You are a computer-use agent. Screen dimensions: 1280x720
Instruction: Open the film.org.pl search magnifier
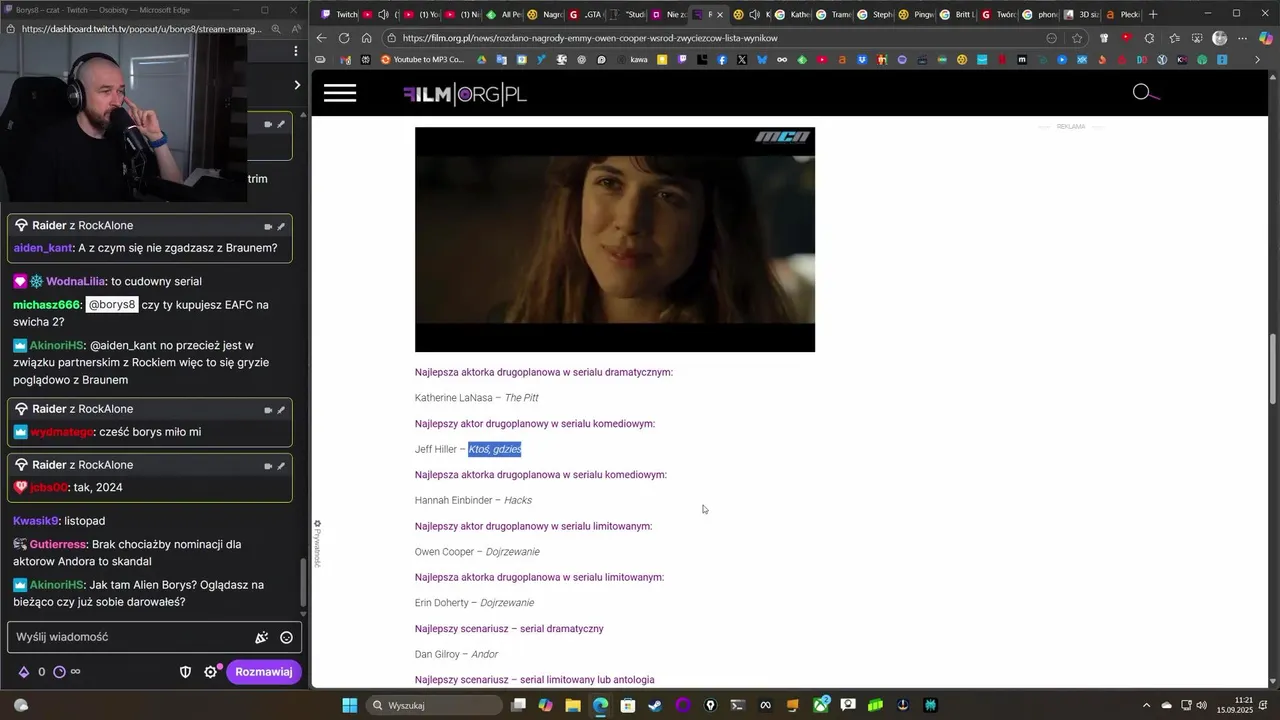coord(1145,92)
